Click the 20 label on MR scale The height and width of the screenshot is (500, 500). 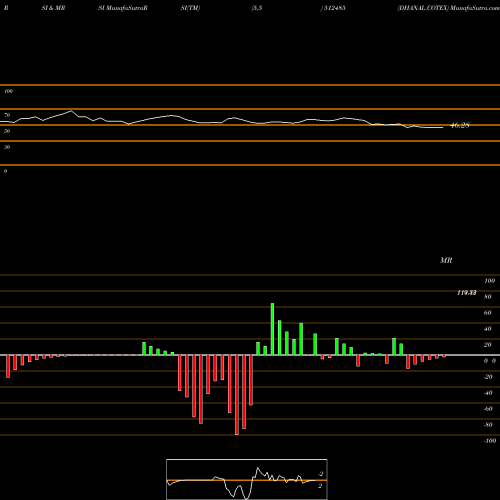[488, 345]
